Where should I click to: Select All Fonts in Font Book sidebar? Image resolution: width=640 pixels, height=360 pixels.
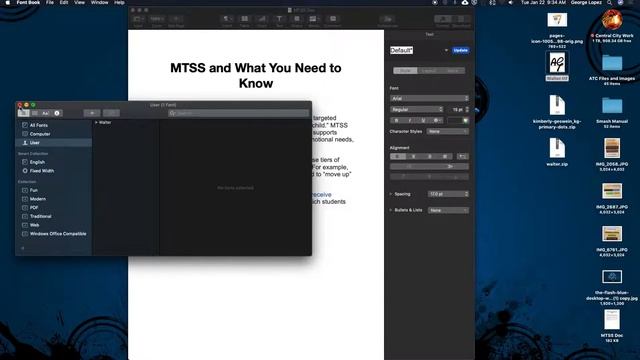(x=39, y=125)
